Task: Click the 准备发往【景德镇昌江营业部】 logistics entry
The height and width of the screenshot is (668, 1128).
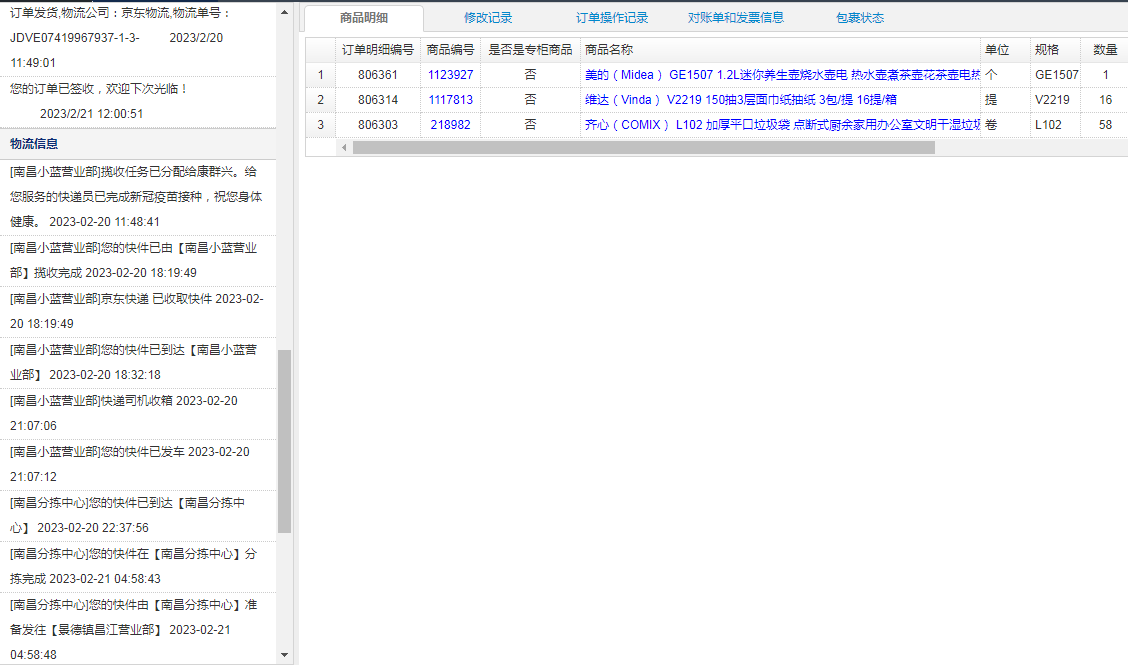Action: click(138, 630)
